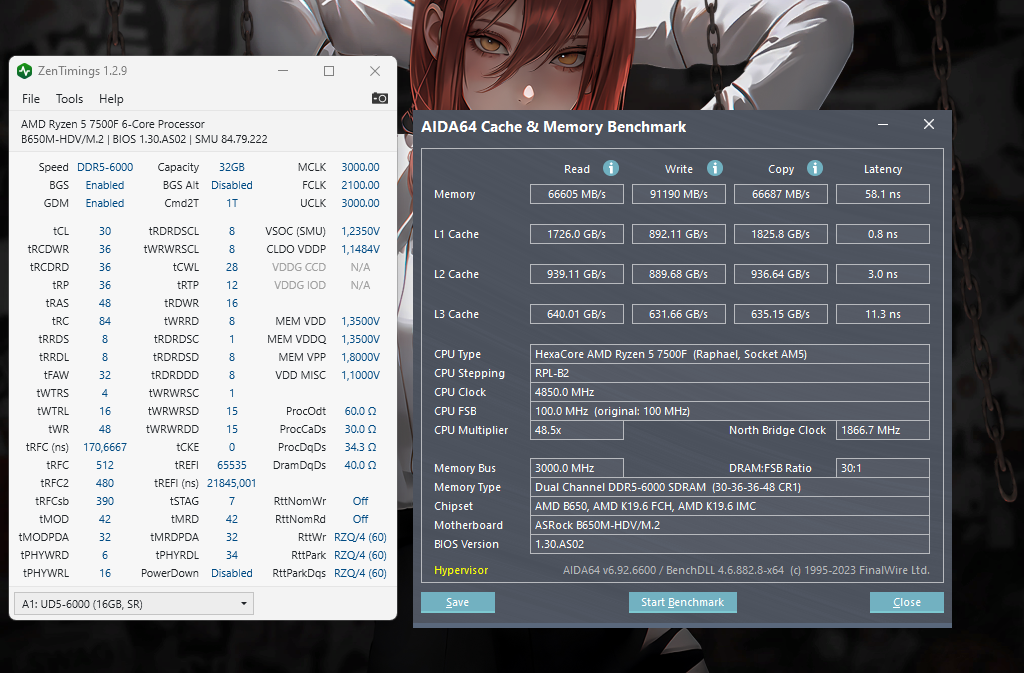Expand the A1: UD5-6000 module dropdown
Image resolution: width=1024 pixels, height=673 pixels.
tap(134, 604)
